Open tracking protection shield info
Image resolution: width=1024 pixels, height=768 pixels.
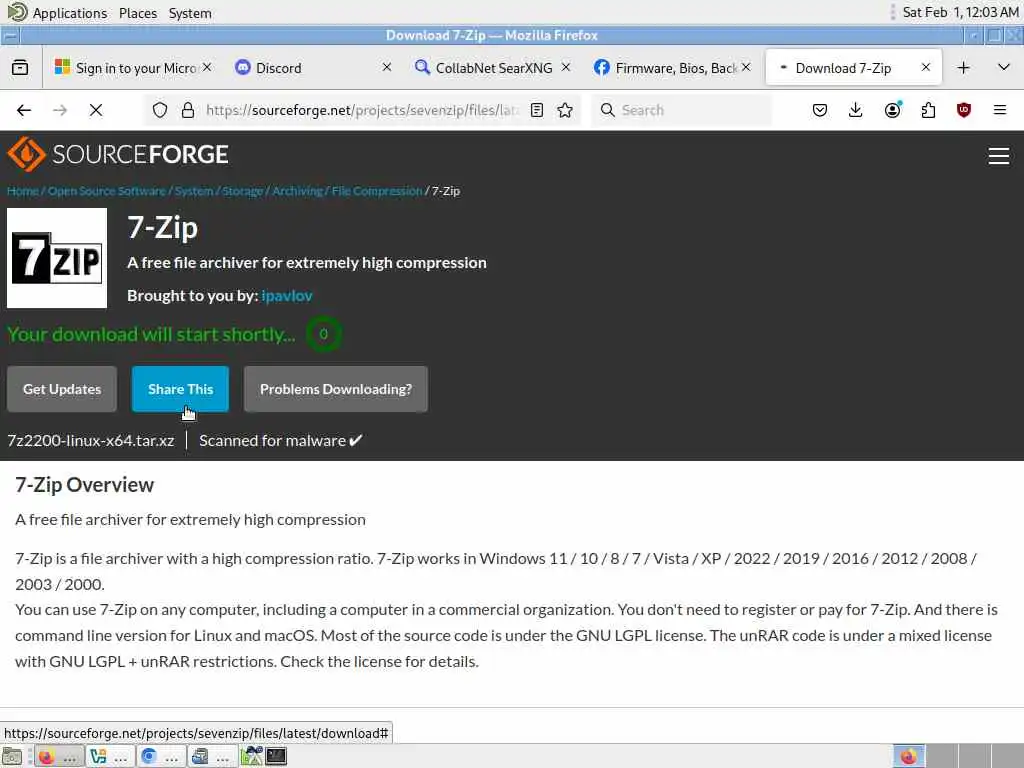[x=160, y=110]
